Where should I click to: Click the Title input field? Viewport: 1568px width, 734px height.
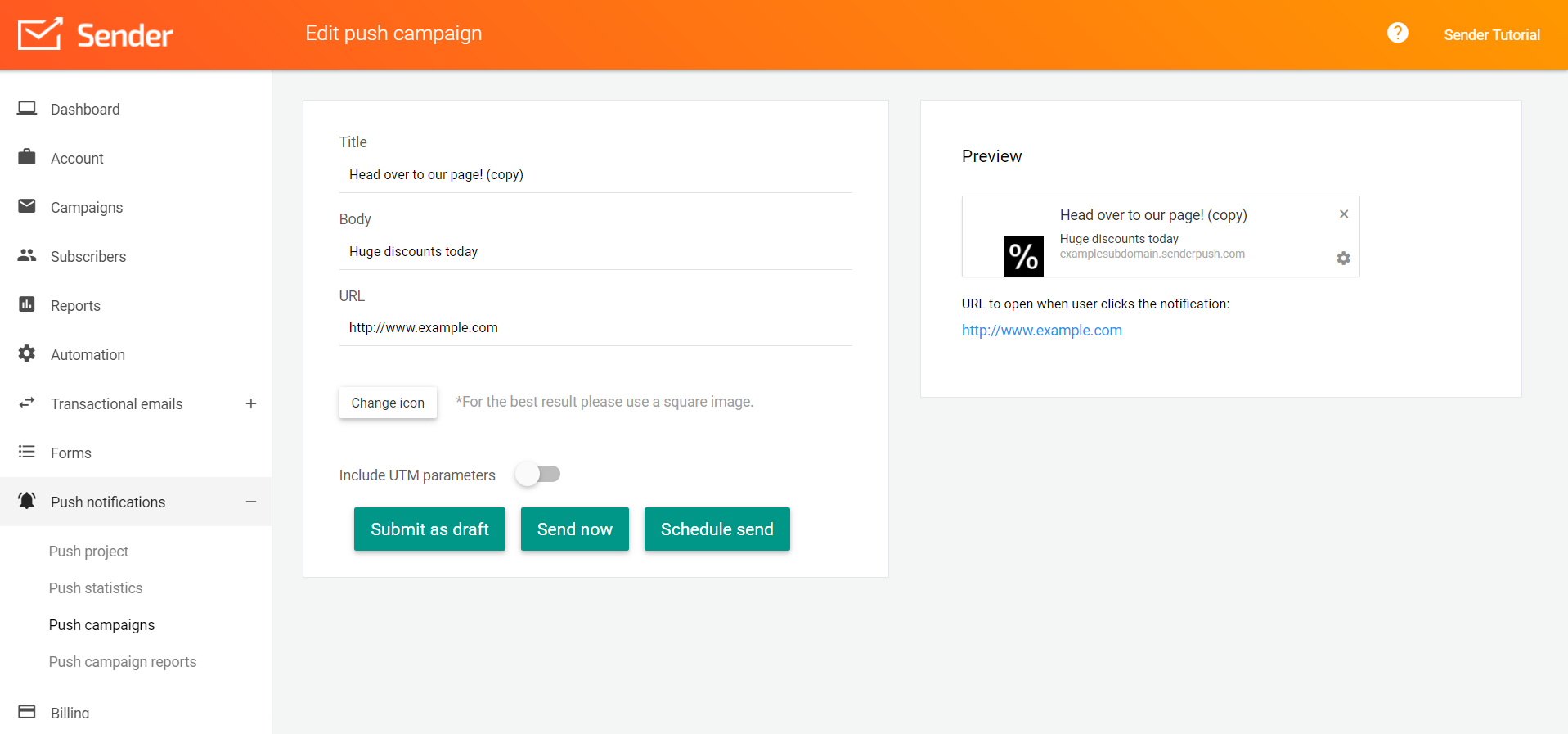pos(595,175)
